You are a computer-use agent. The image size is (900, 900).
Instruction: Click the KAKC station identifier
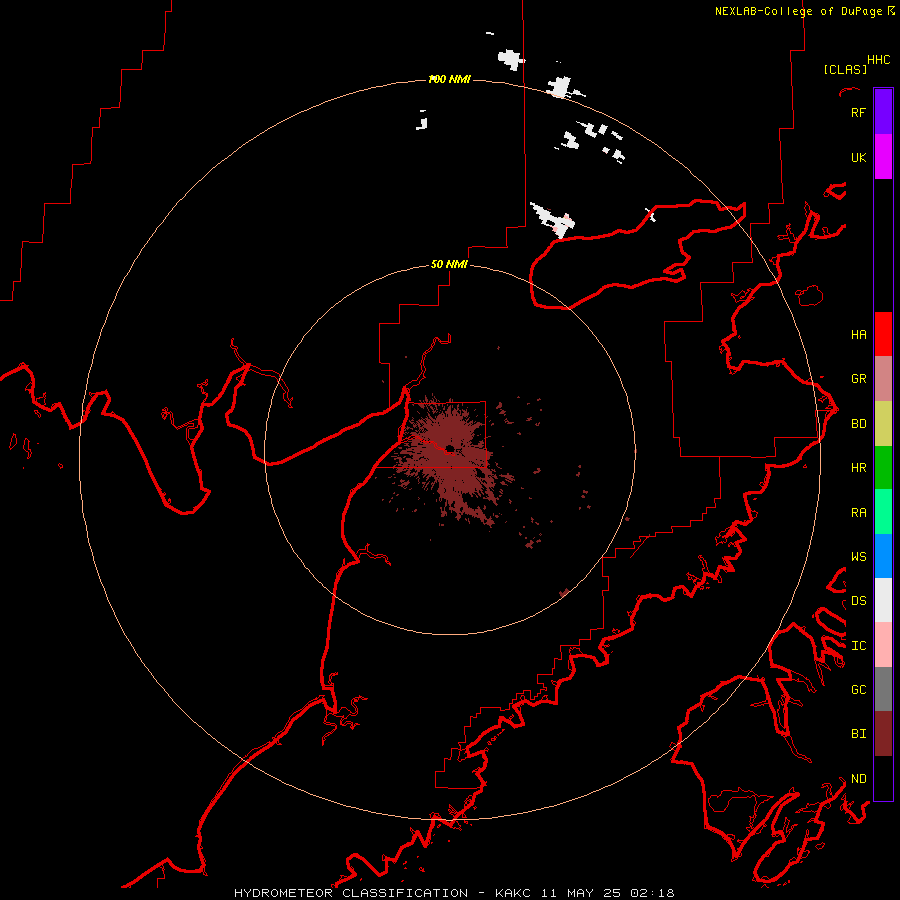click(x=513, y=893)
